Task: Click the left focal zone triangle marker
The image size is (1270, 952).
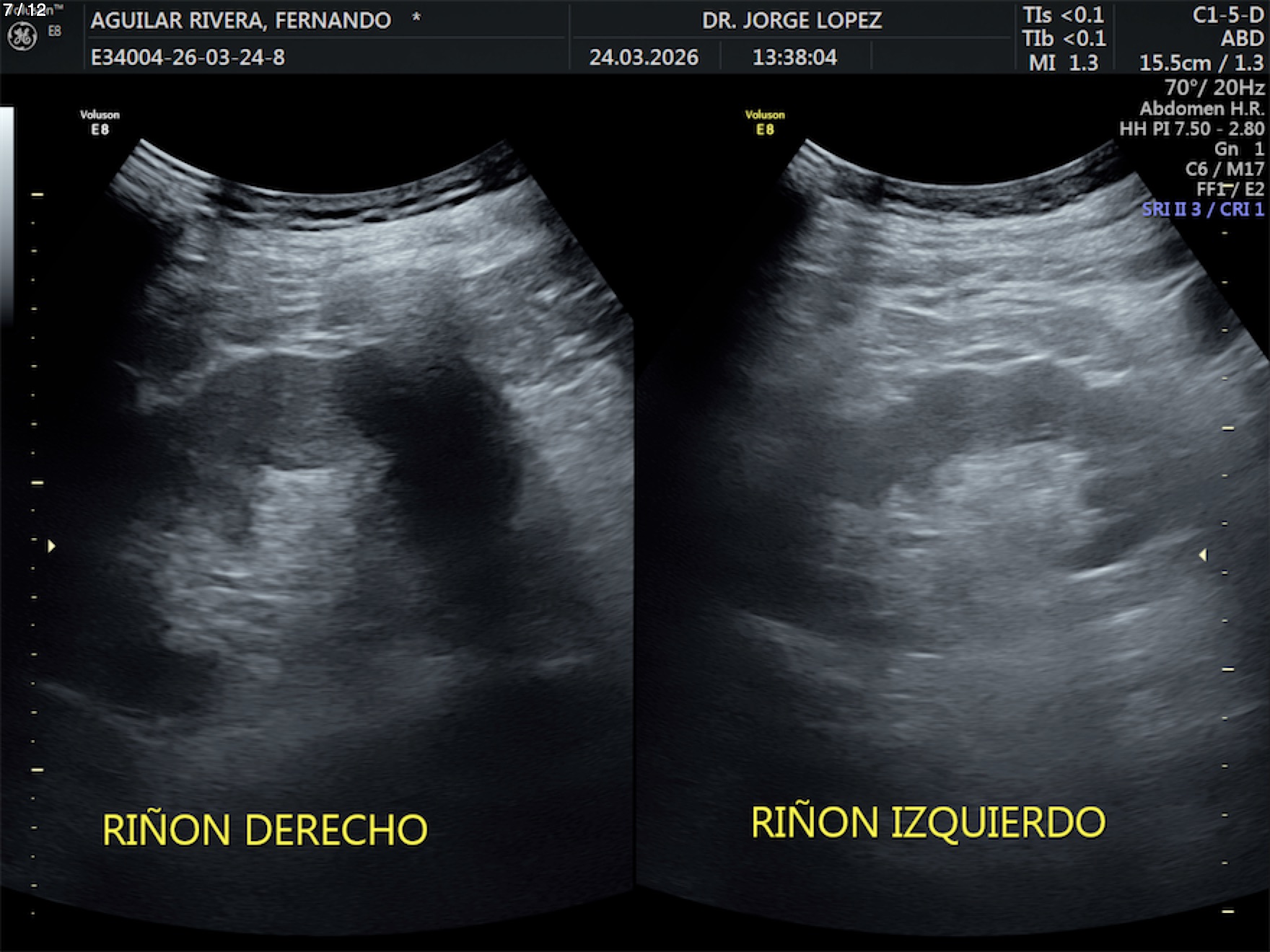Action: [x=51, y=546]
